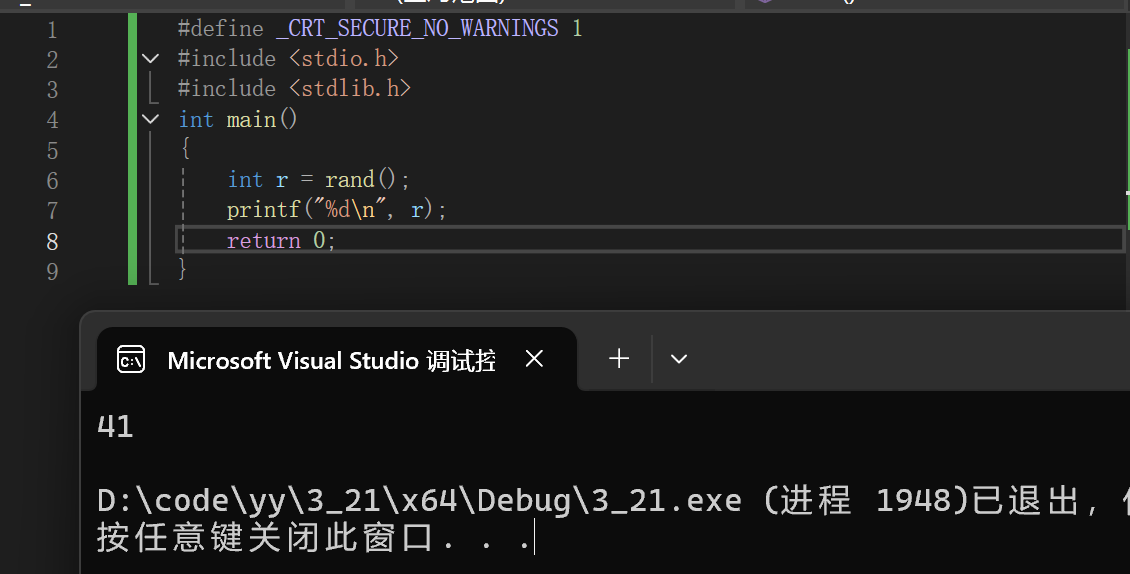Click the rand() call on line 6

click(x=361, y=180)
